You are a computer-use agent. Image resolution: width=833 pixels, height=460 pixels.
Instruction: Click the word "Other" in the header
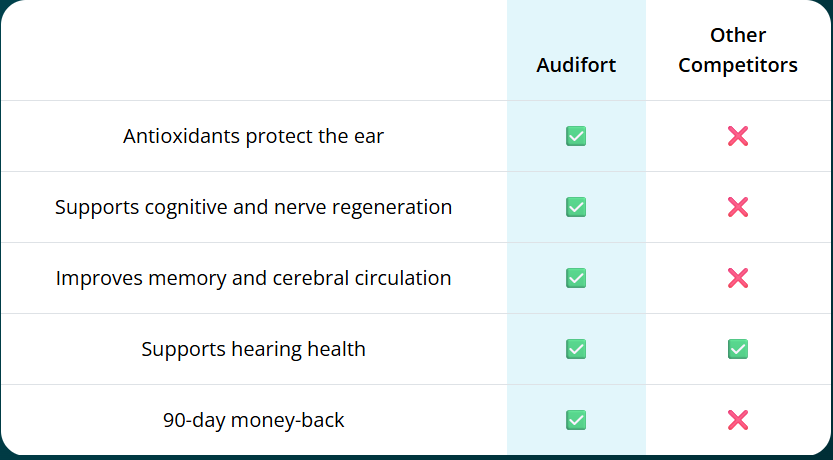(738, 35)
